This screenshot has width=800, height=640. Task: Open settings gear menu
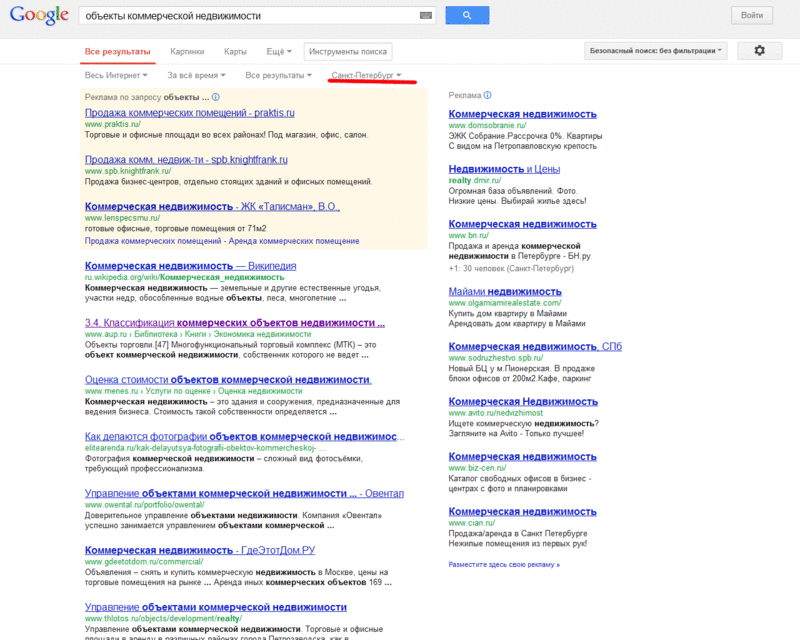[760, 51]
